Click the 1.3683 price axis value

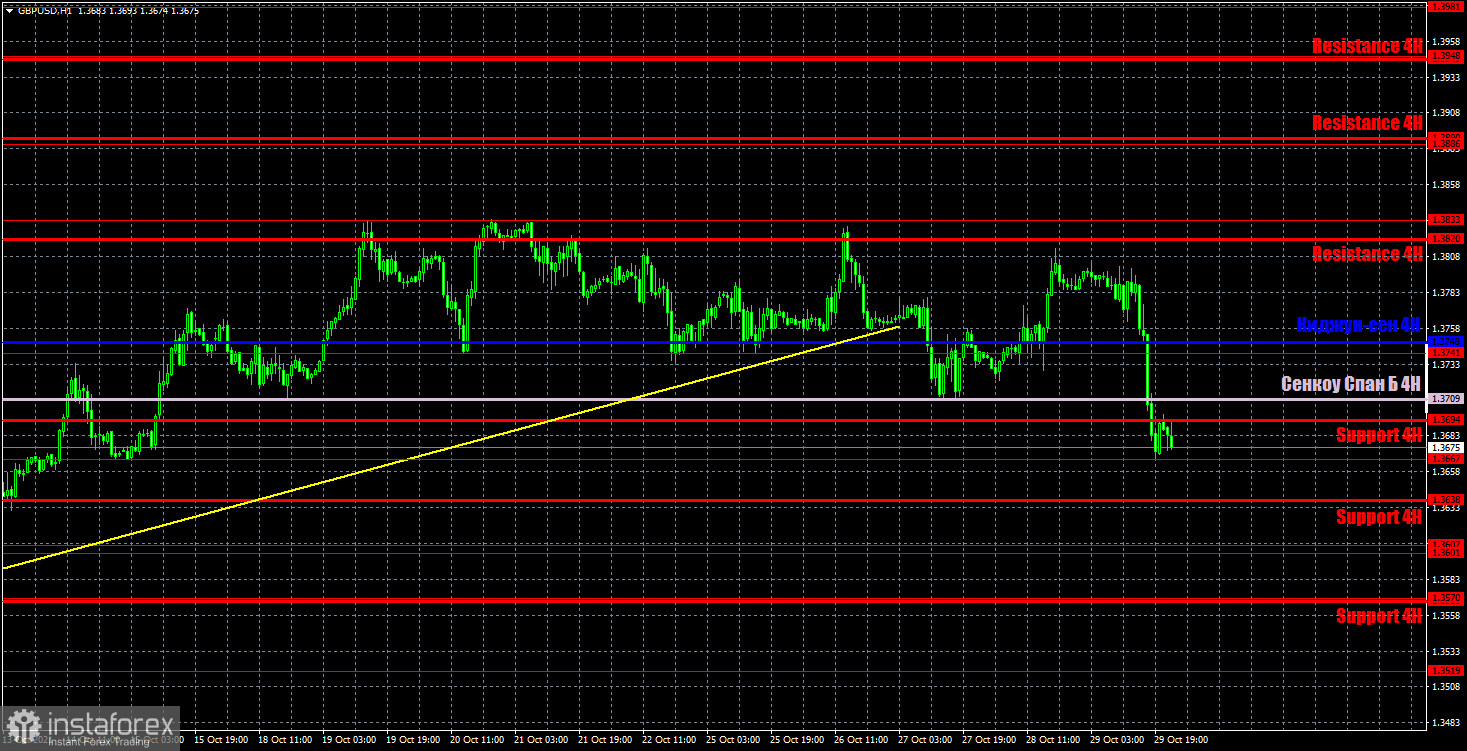point(1447,436)
